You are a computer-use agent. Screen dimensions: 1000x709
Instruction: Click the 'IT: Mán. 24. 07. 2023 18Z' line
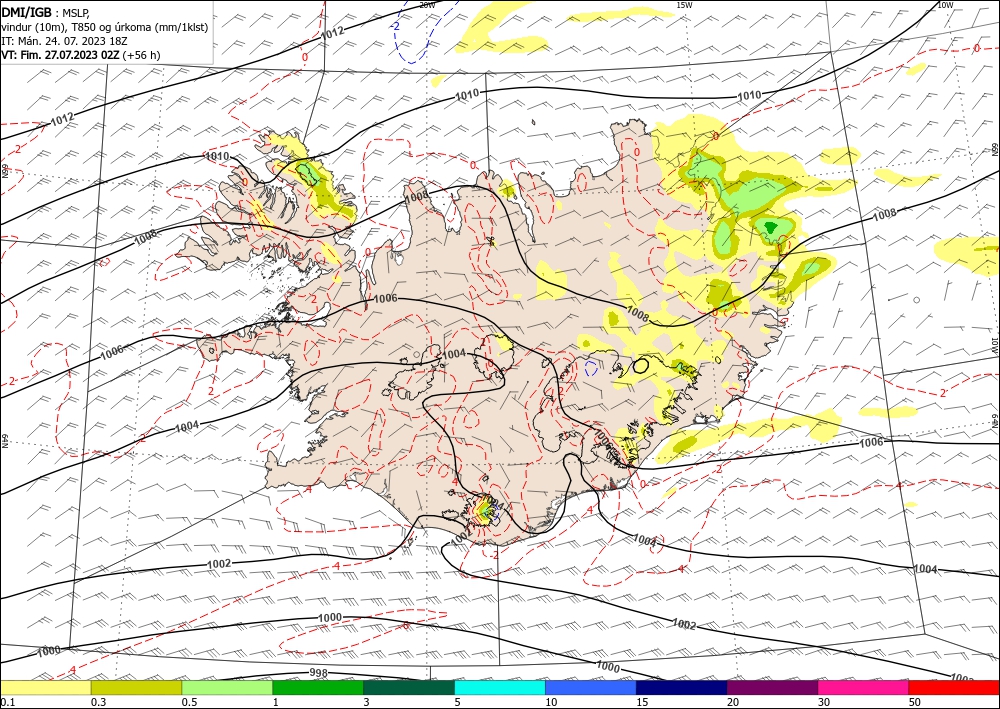(x=64, y=41)
